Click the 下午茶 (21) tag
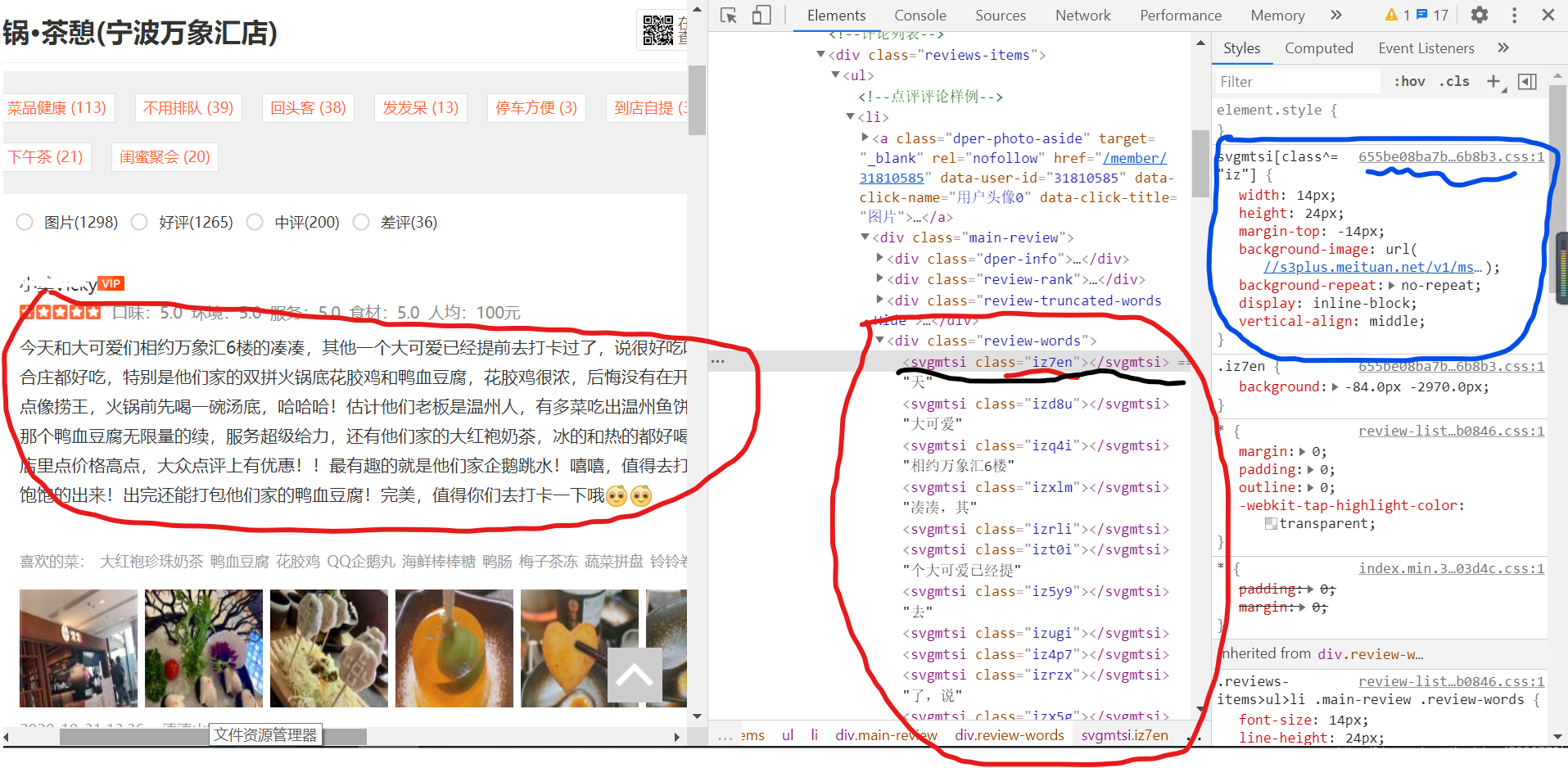 (x=46, y=156)
